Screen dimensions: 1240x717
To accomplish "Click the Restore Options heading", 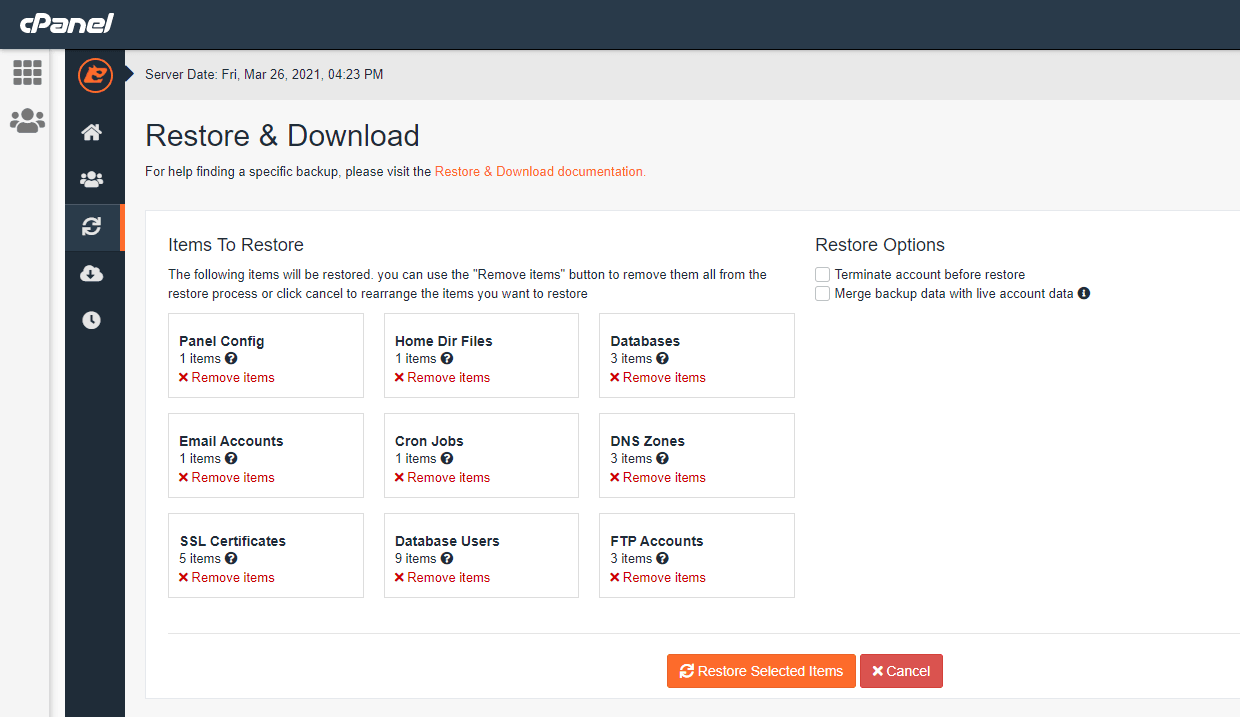I will [x=880, y=245].
